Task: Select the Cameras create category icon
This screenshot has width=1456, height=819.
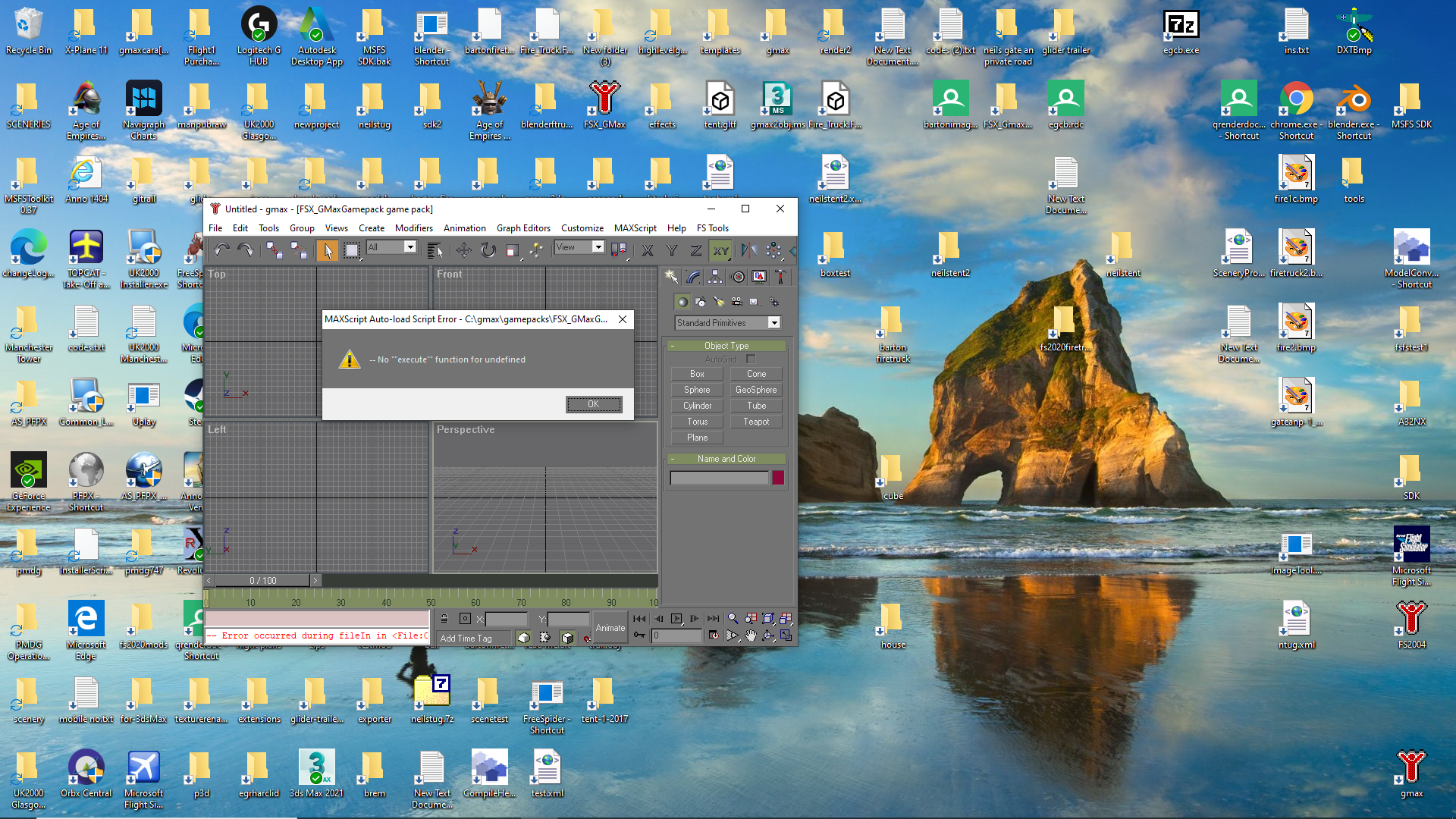Action: click(x=736, y=302)
